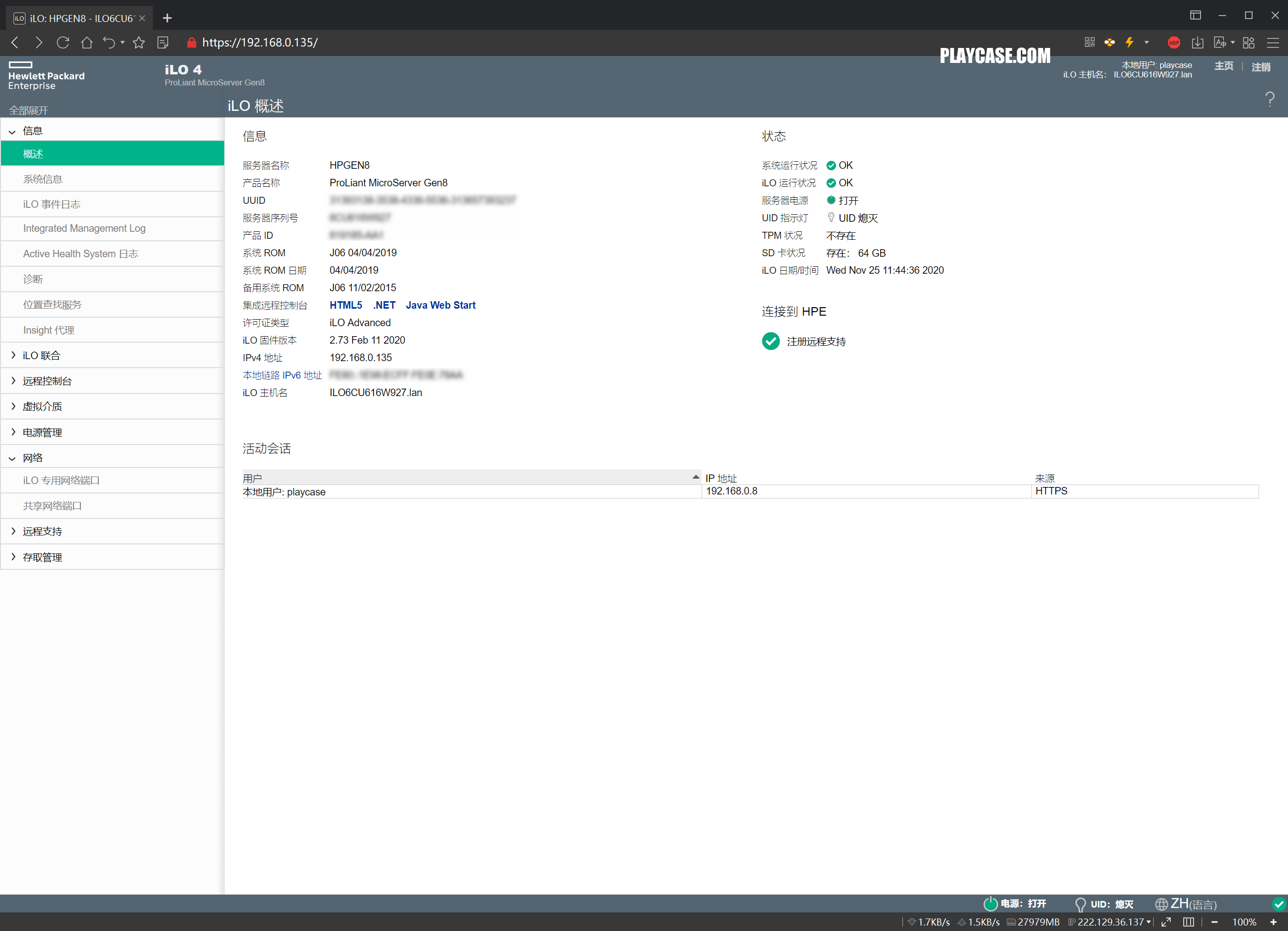Open the browser hamburger menu
Viewport: 1288px width, 931px height.
(1273, 42)
